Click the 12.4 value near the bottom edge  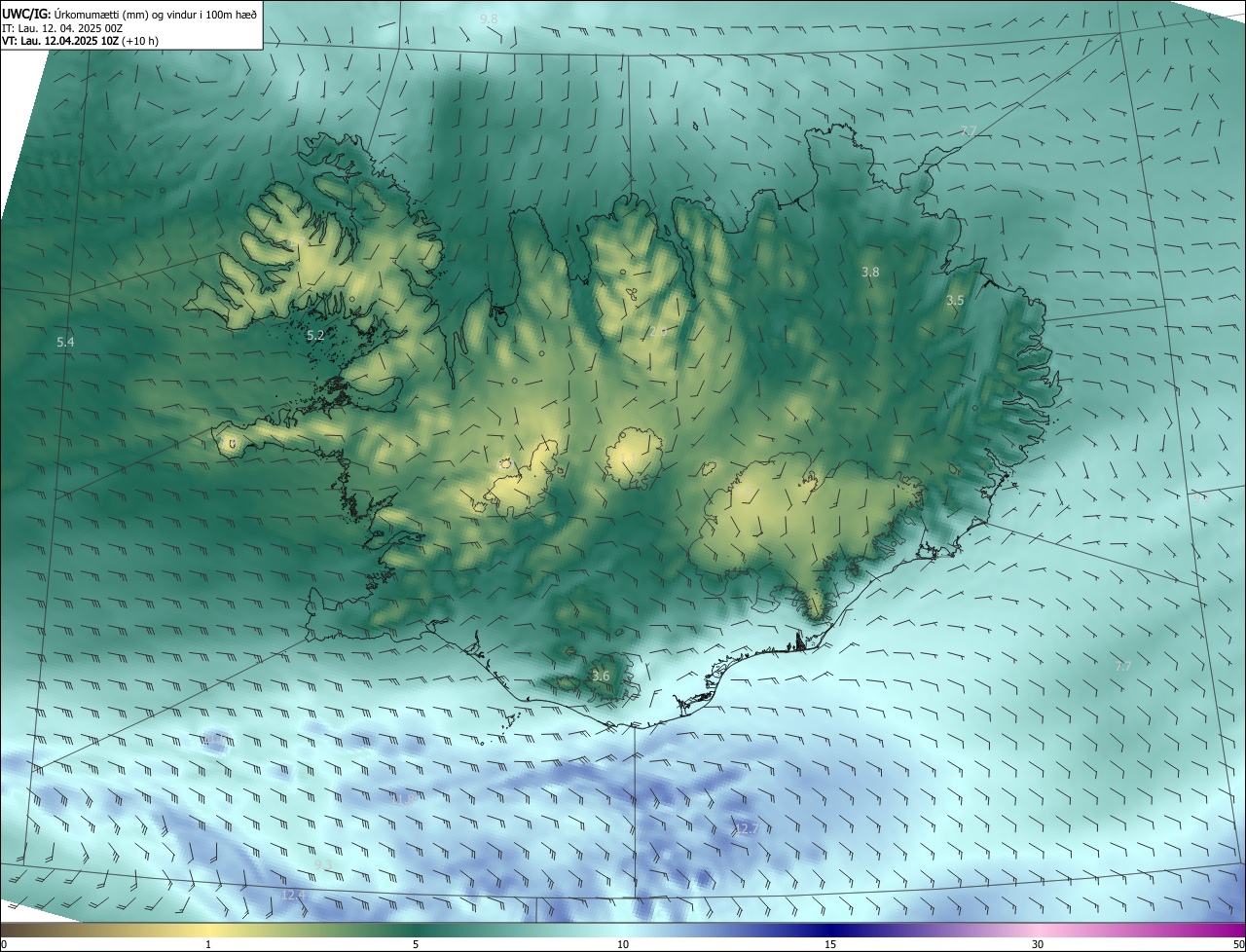[293, 894]
